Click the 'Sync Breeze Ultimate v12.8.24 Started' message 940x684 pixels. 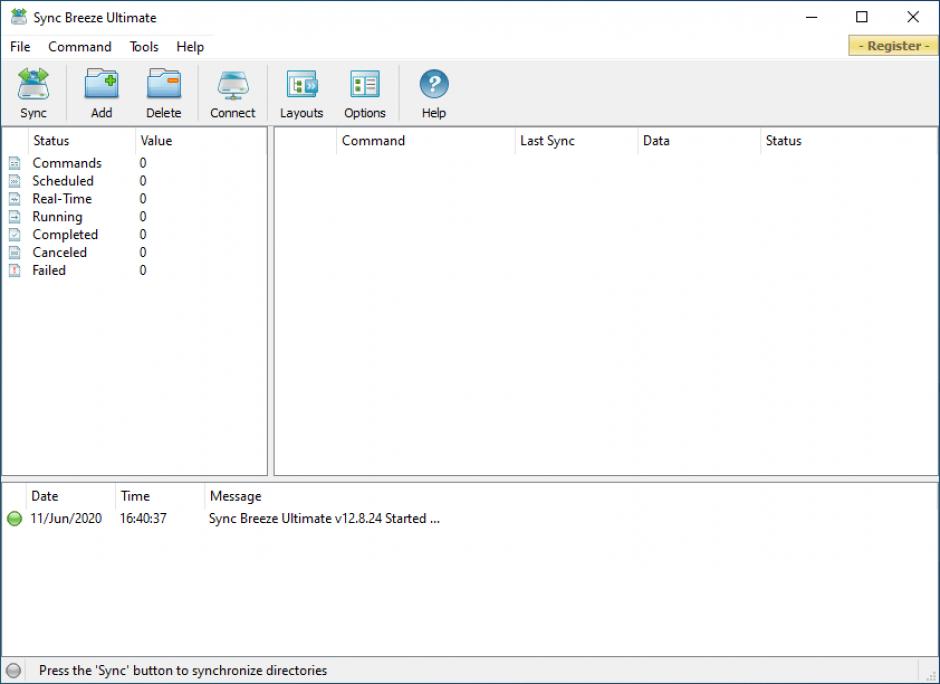coord(324,519)
